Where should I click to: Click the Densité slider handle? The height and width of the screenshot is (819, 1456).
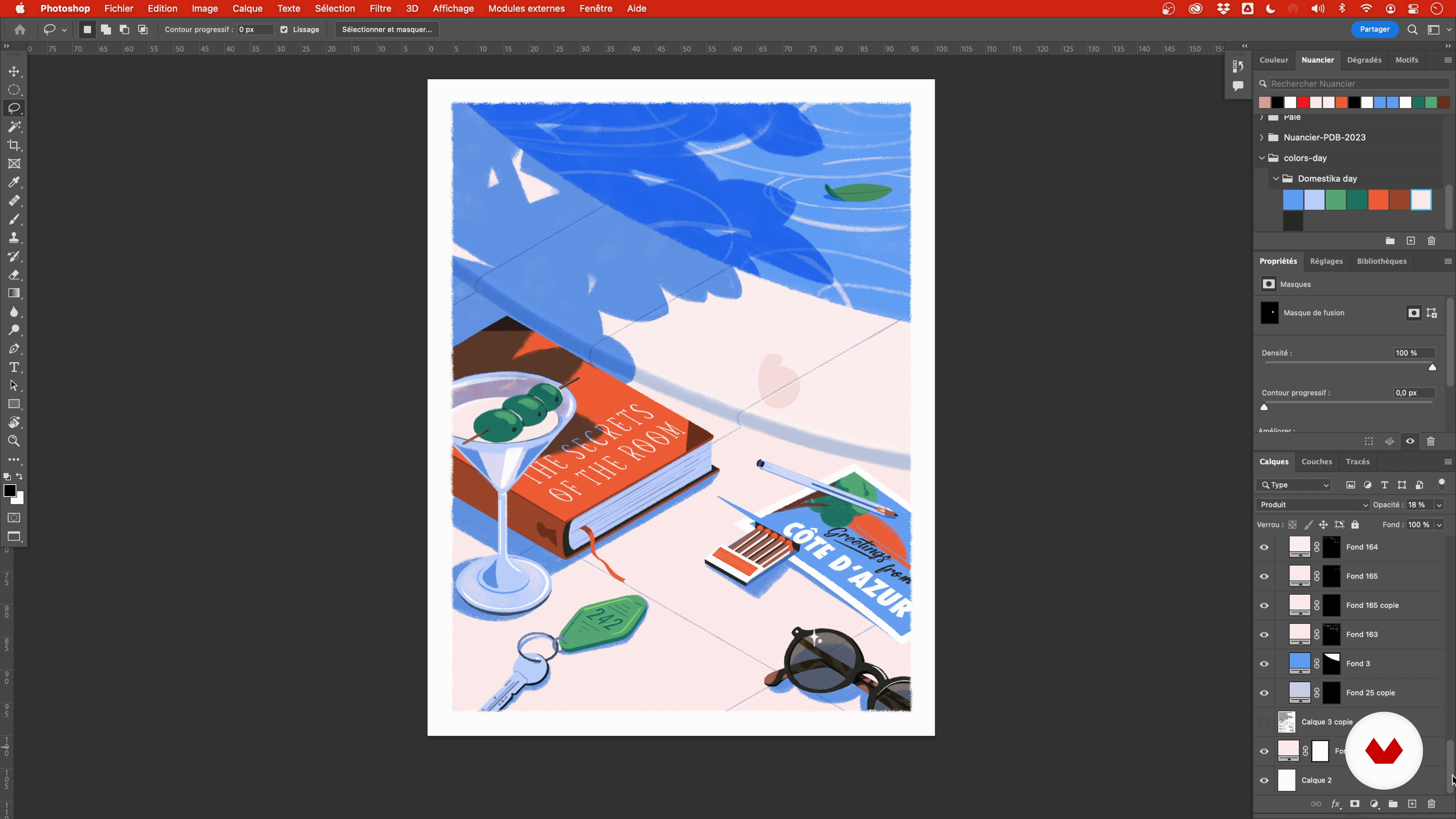1432,367
